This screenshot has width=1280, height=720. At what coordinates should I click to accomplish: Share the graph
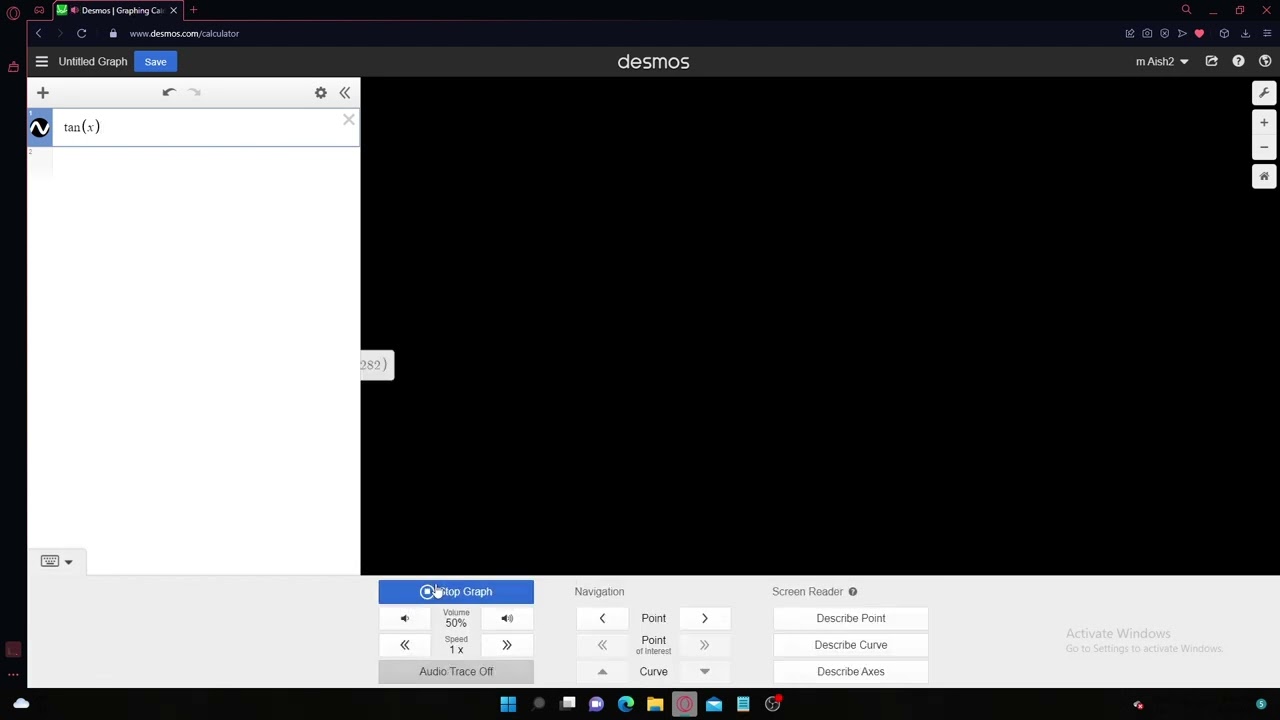pyautogui.click(x=1211, y=62)
